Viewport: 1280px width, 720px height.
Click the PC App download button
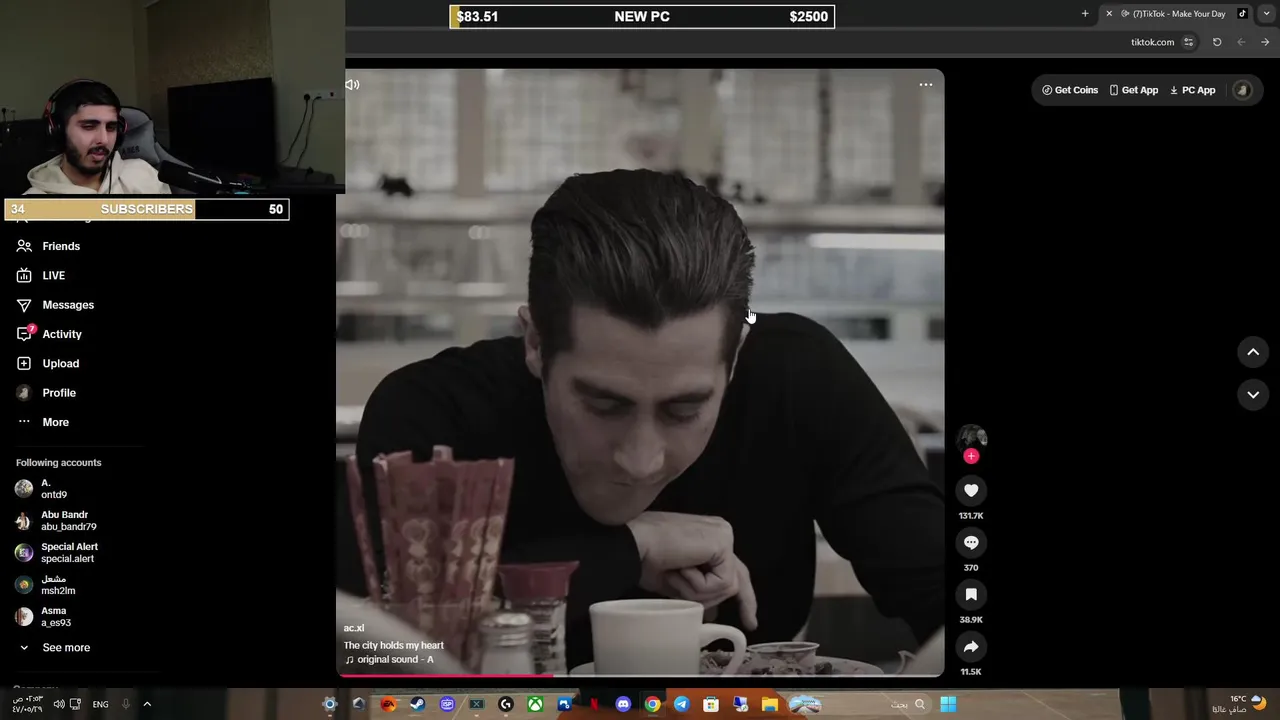point(1193,90)
